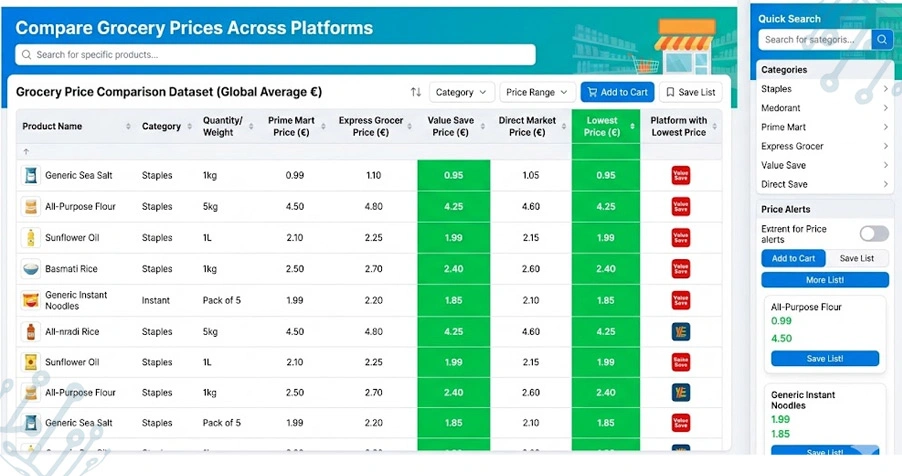Click Basmati Rice bowl icon
The width and height of the screenshot is (902, 476).
point(31,268)
